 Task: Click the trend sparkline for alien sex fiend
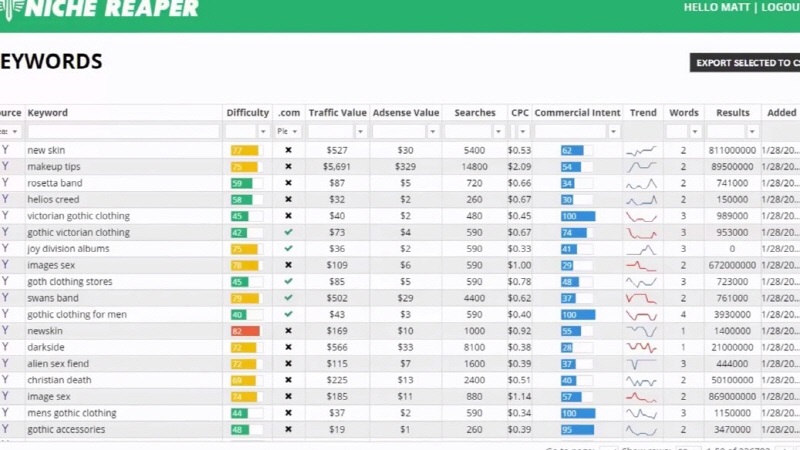point(641,364)
